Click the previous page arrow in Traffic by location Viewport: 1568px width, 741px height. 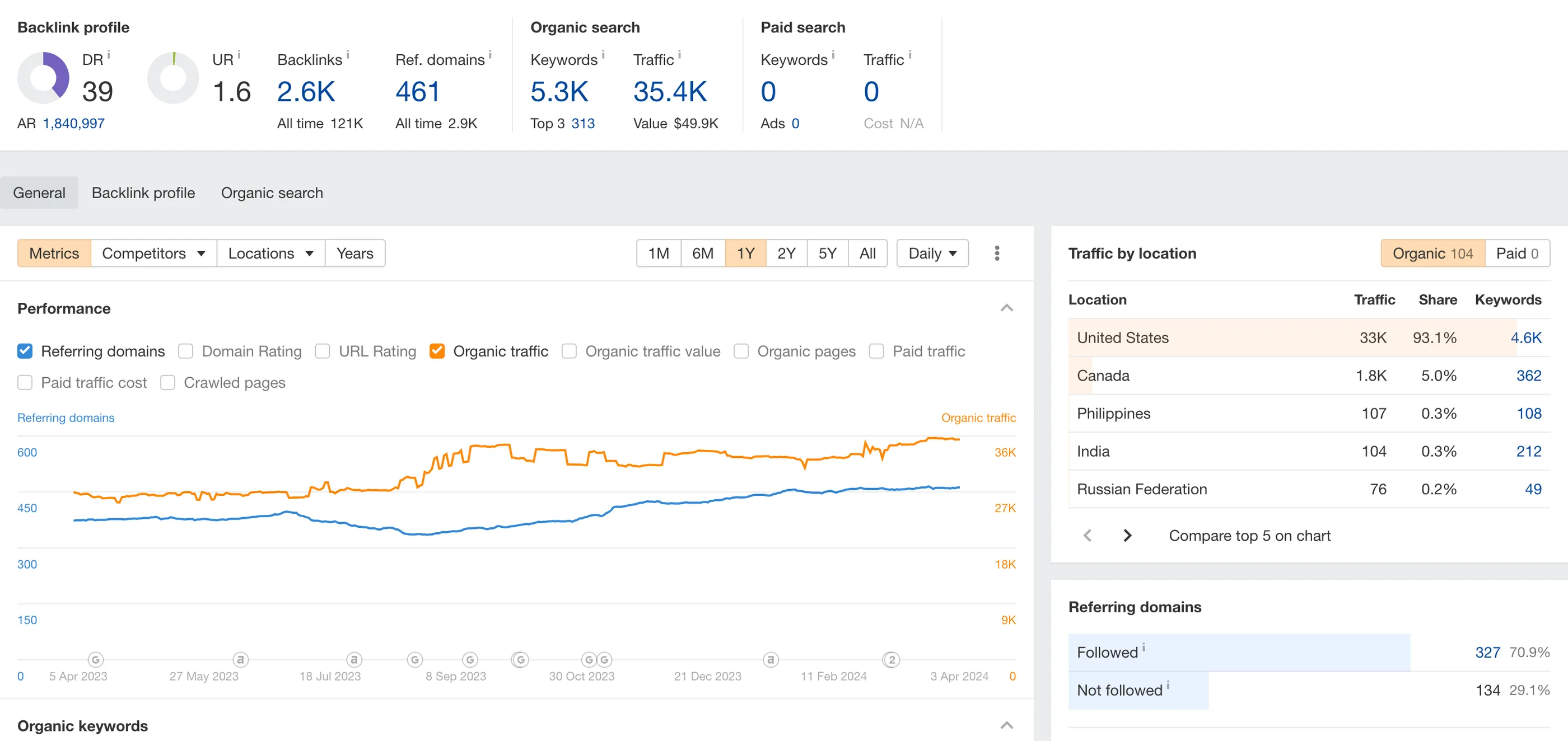pos(1088,536)
